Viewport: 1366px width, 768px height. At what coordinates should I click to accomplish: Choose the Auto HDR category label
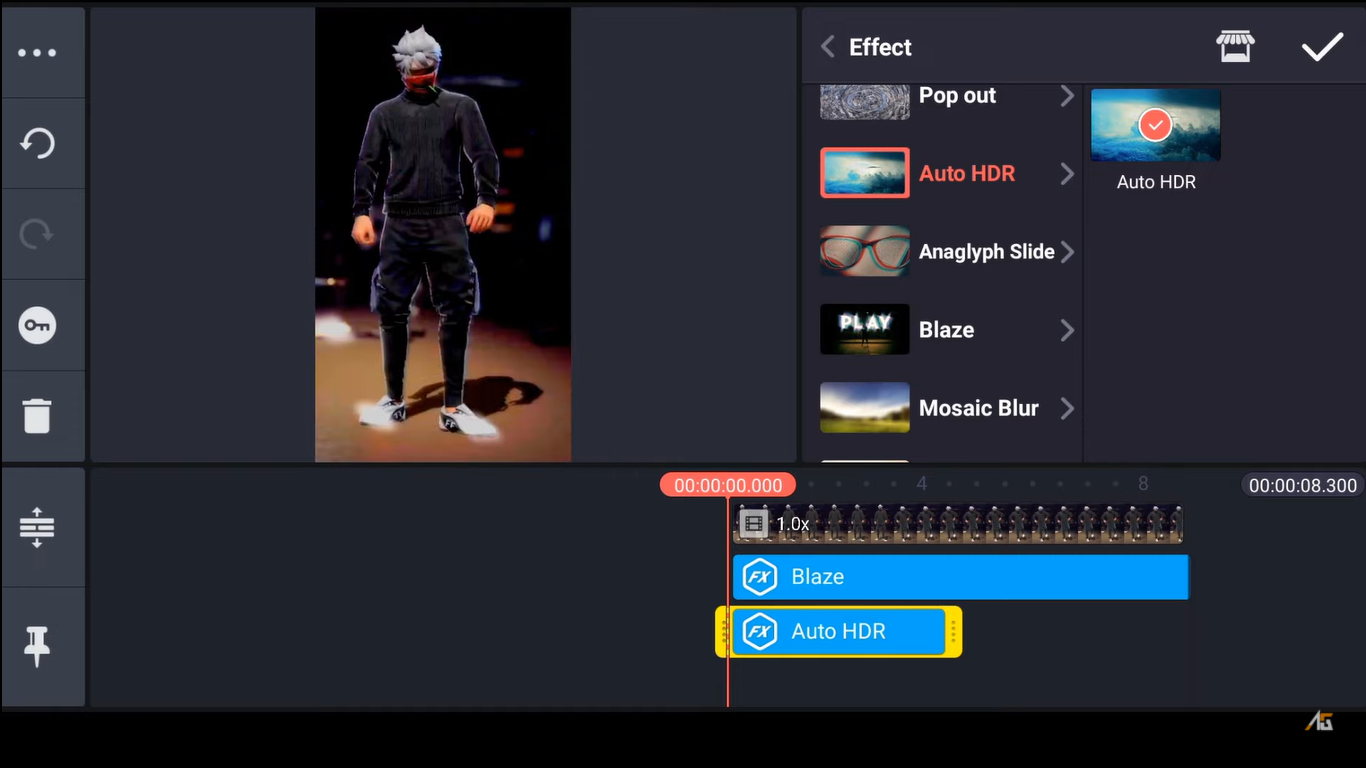tap(967, 174)
